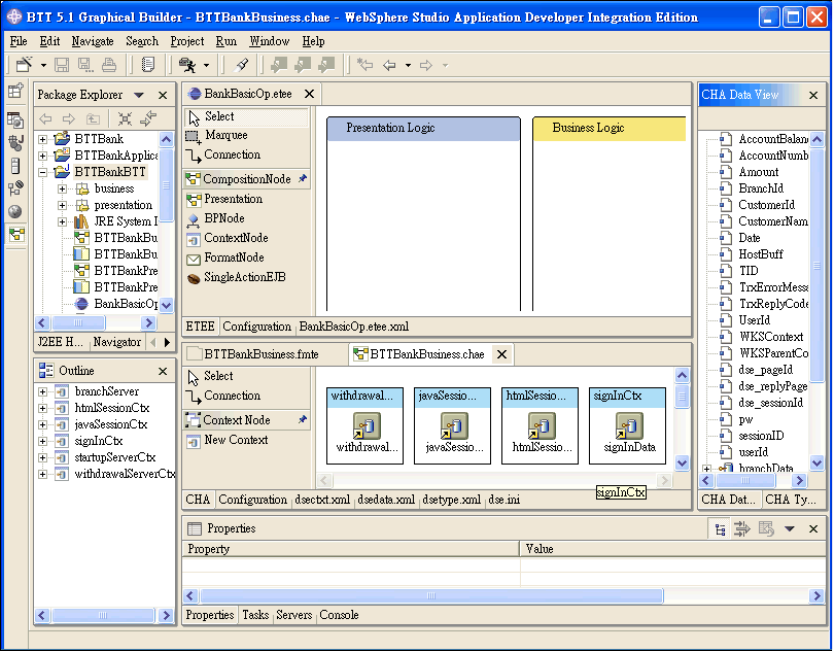This screenshot has width=833, height=651.
Task: Close the BankBasicOp.etee editor tab
Action: [x=309, y=94]
